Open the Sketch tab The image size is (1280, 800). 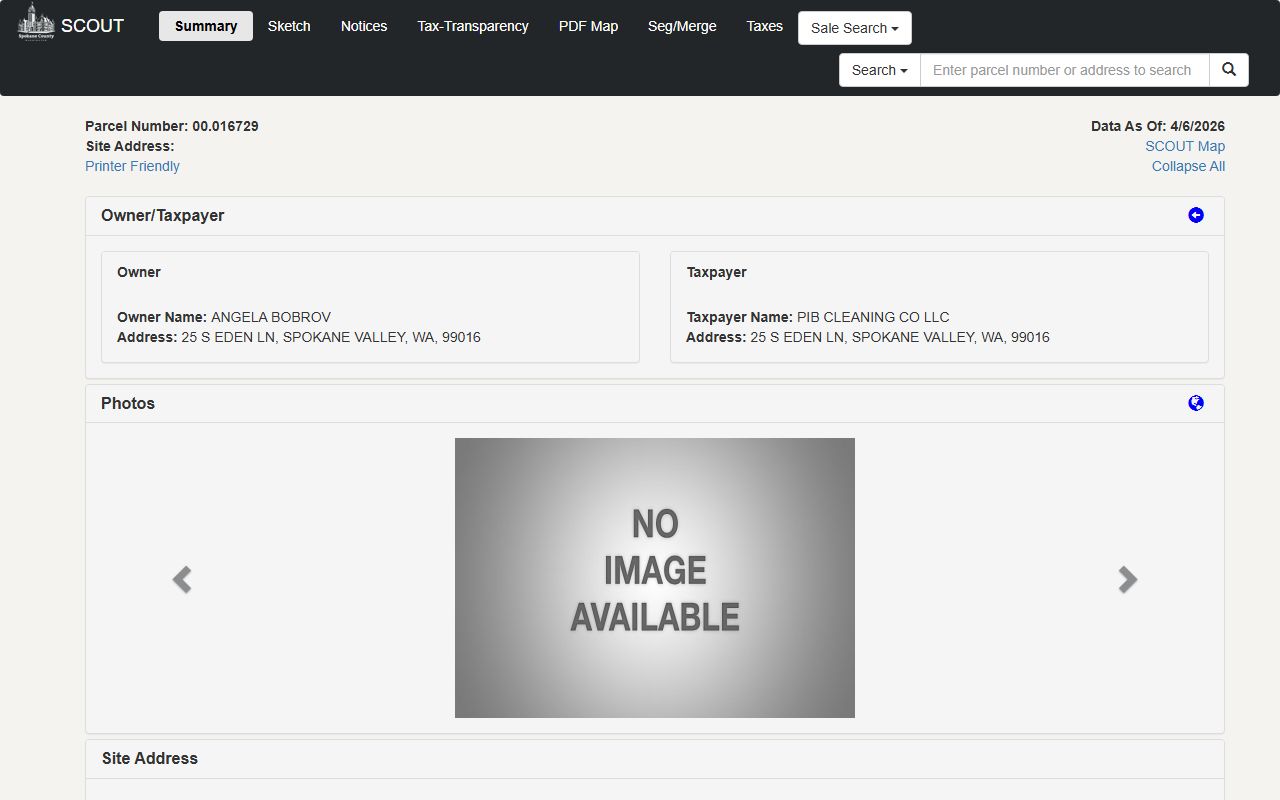(289, 26)
